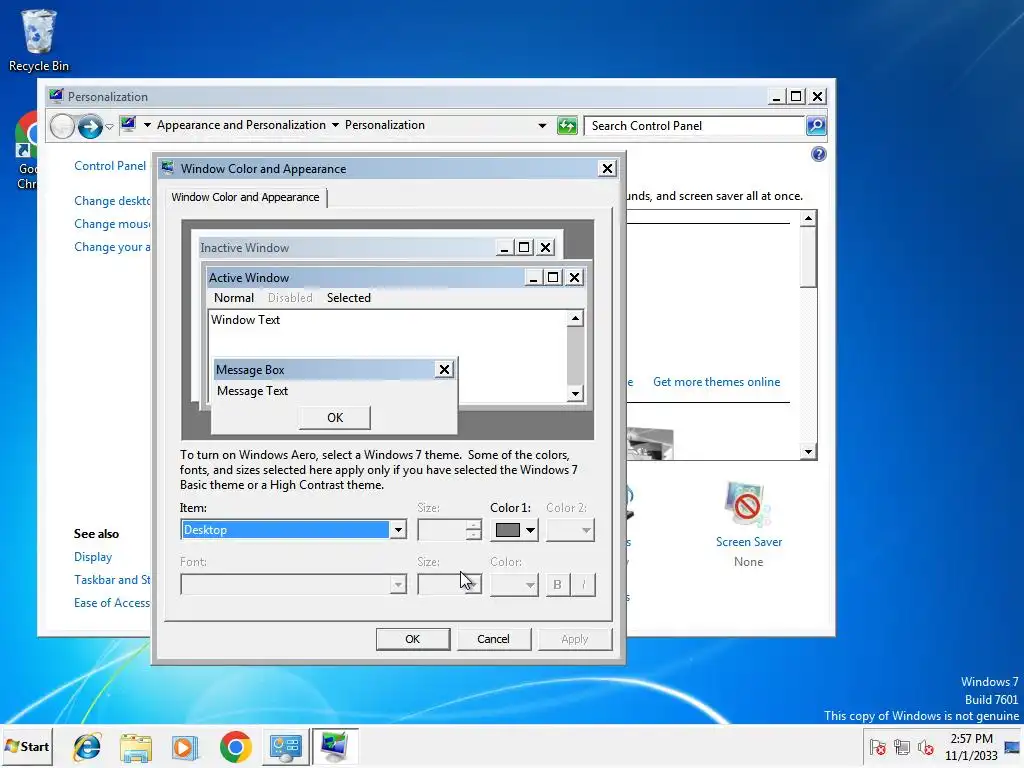Click the Color 1 swatch
The image size is (1024, 768).
click(x=507, y=530)
